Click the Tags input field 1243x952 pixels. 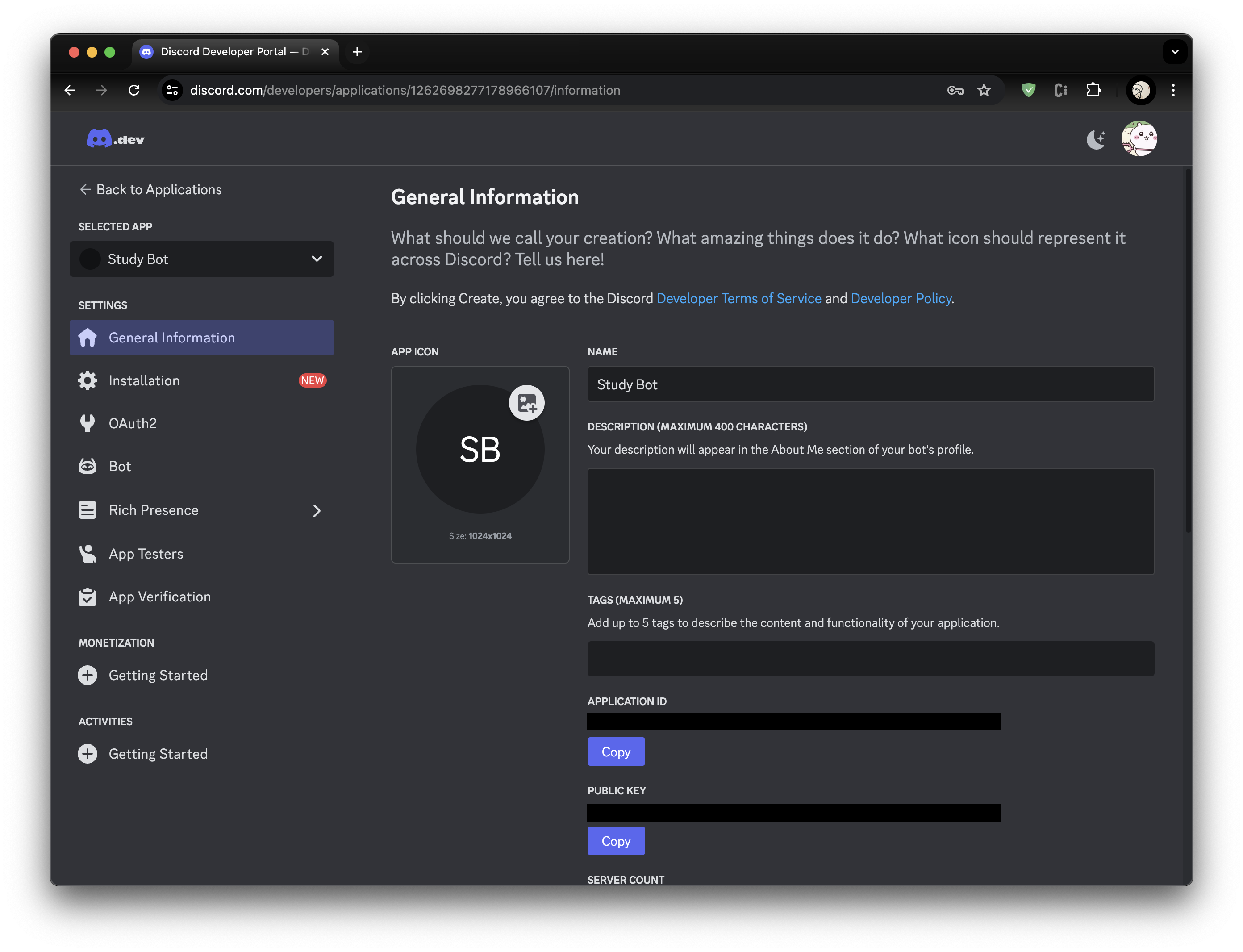(x=870, y=659)
